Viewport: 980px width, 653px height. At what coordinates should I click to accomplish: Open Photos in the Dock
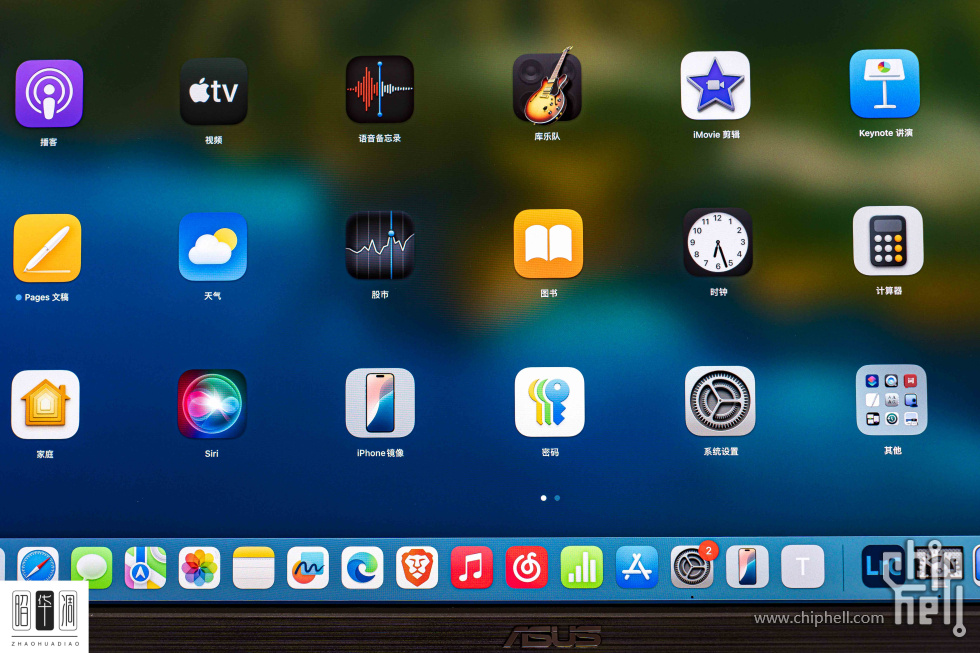(199, 568)
